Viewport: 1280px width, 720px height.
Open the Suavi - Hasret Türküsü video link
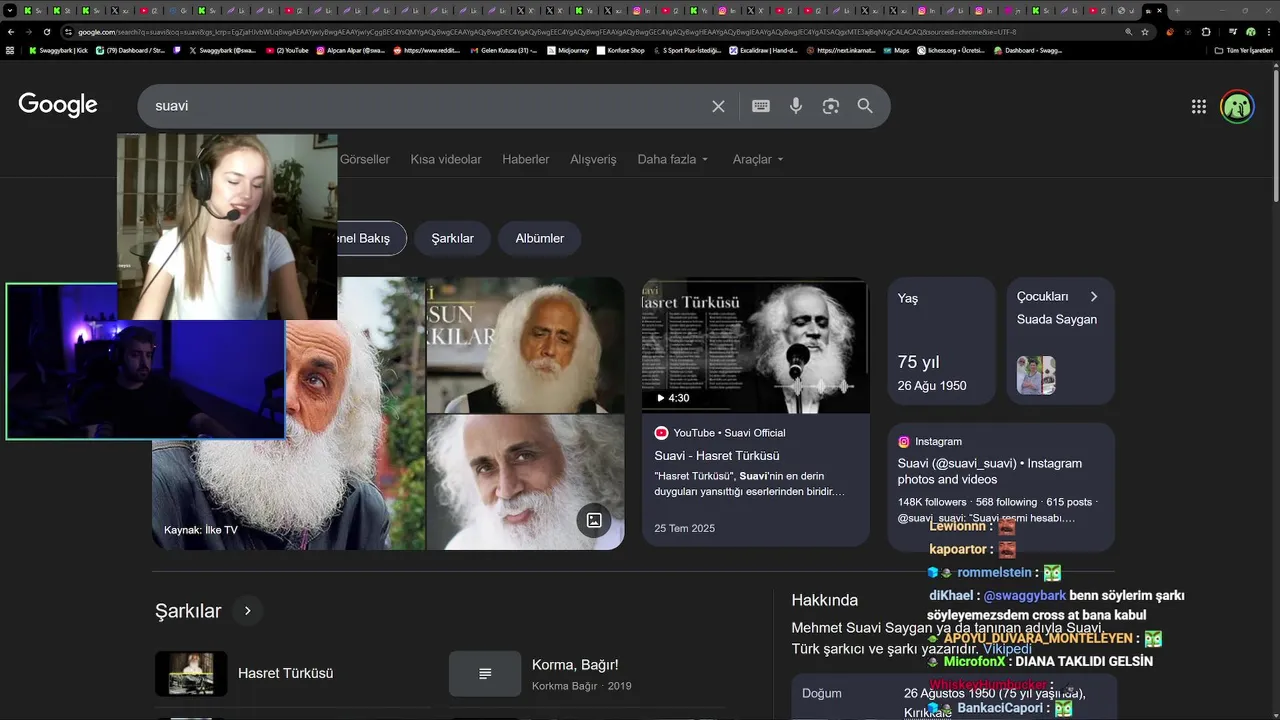(717, 456)
